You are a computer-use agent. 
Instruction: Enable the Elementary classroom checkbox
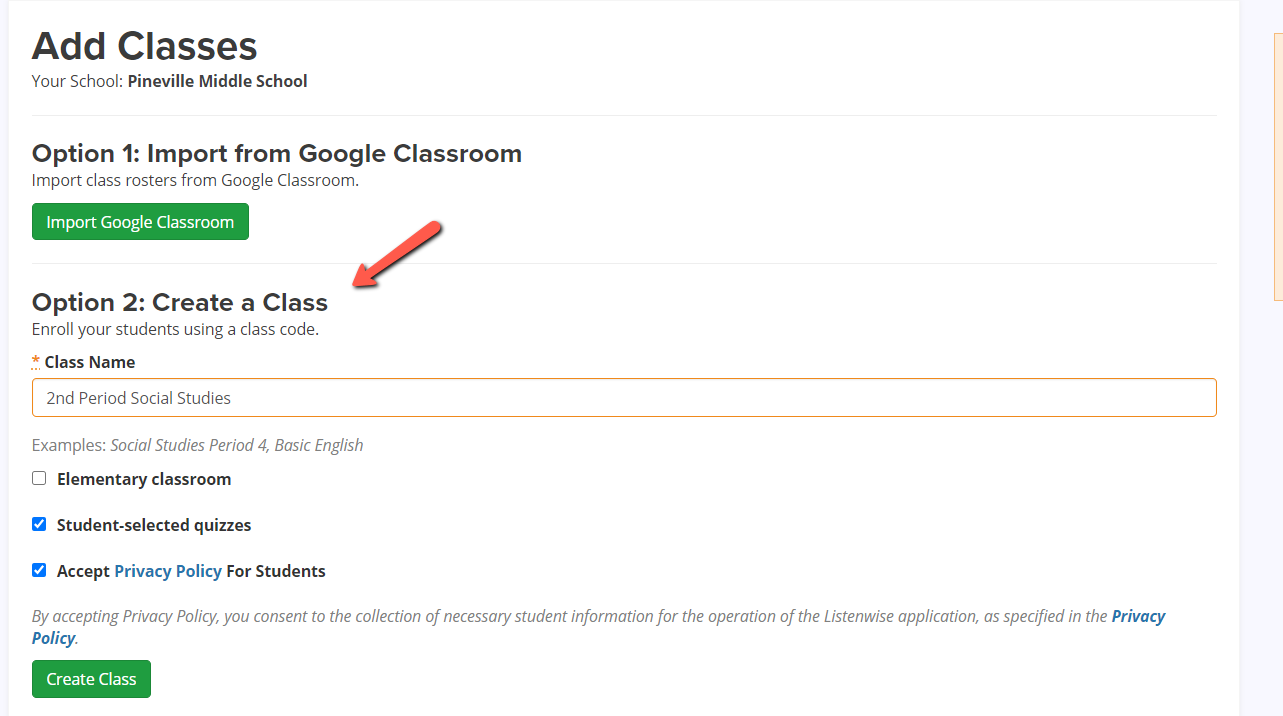(39, 478)
